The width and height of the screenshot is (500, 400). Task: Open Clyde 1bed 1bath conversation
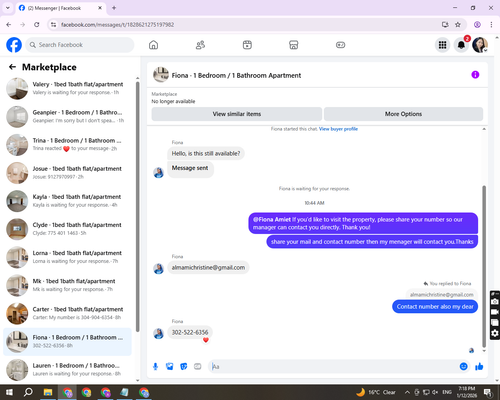tap(68, 229)
